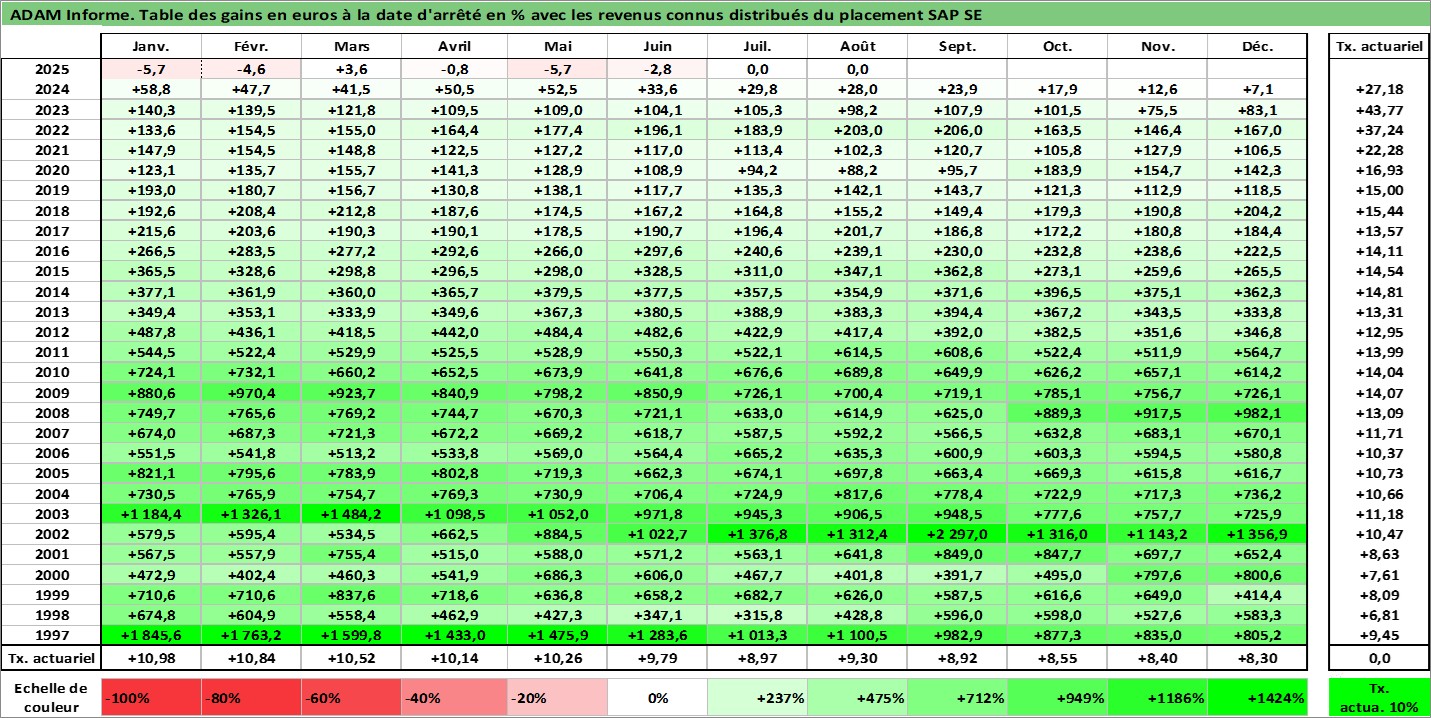Select the -80% color scale swatch

point(251,697)
